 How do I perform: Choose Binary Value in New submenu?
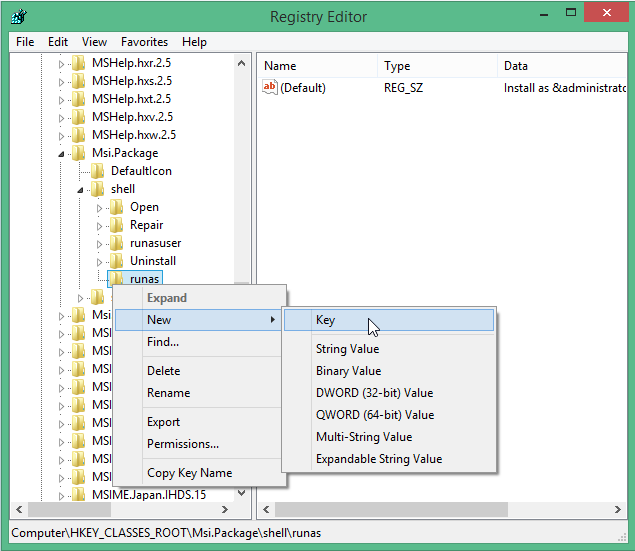[x=389, y=371]
